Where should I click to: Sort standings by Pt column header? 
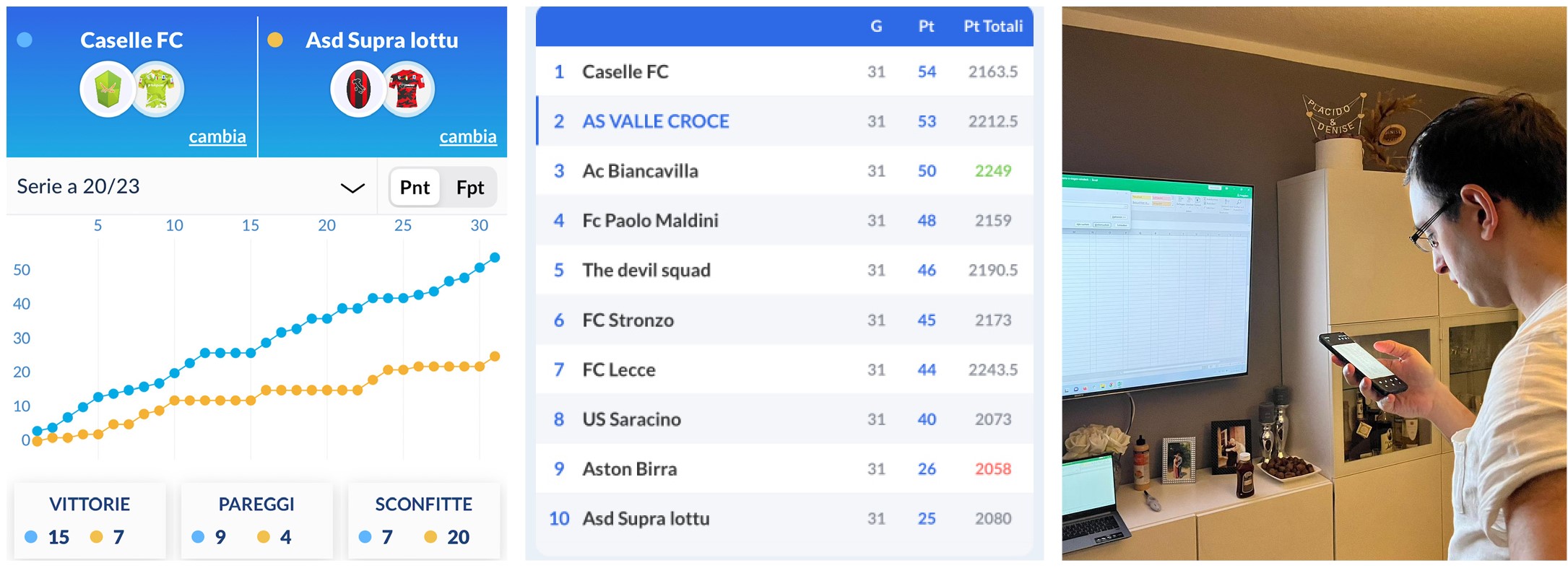[926, 27]
